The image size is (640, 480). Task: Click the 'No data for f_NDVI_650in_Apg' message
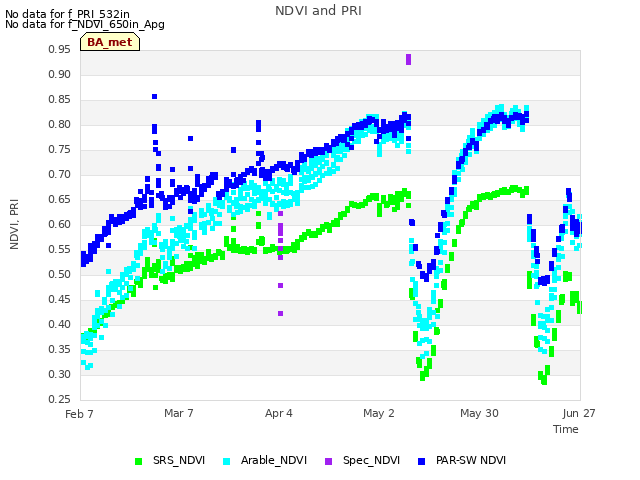[x=85, y=24]
